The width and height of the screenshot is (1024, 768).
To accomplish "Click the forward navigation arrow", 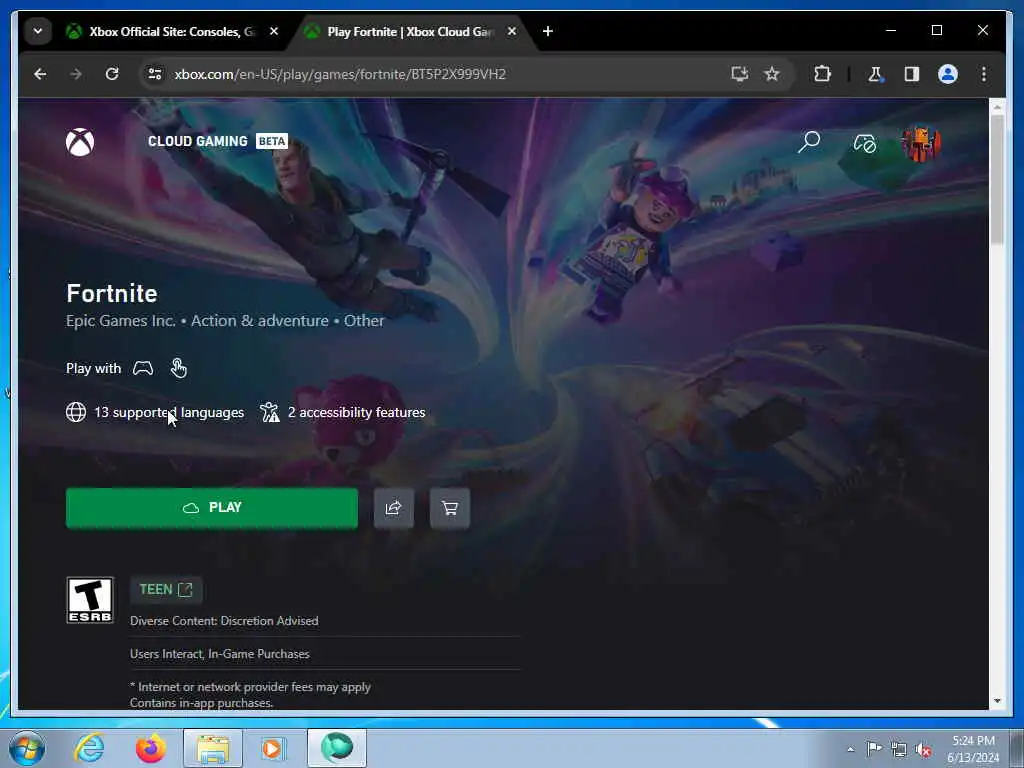I will [x=76, y=74].
